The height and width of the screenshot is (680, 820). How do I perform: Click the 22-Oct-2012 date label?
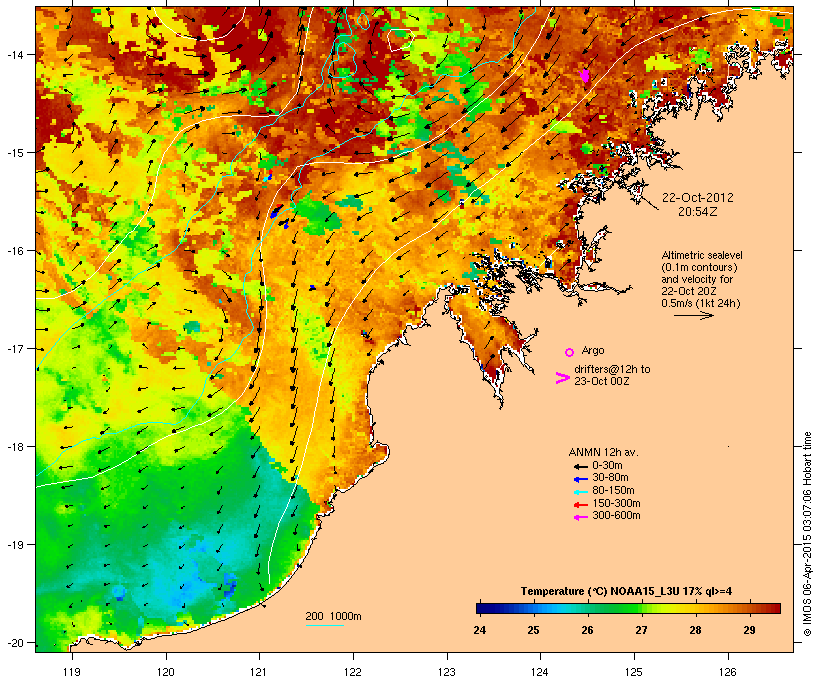pos(698,198)
